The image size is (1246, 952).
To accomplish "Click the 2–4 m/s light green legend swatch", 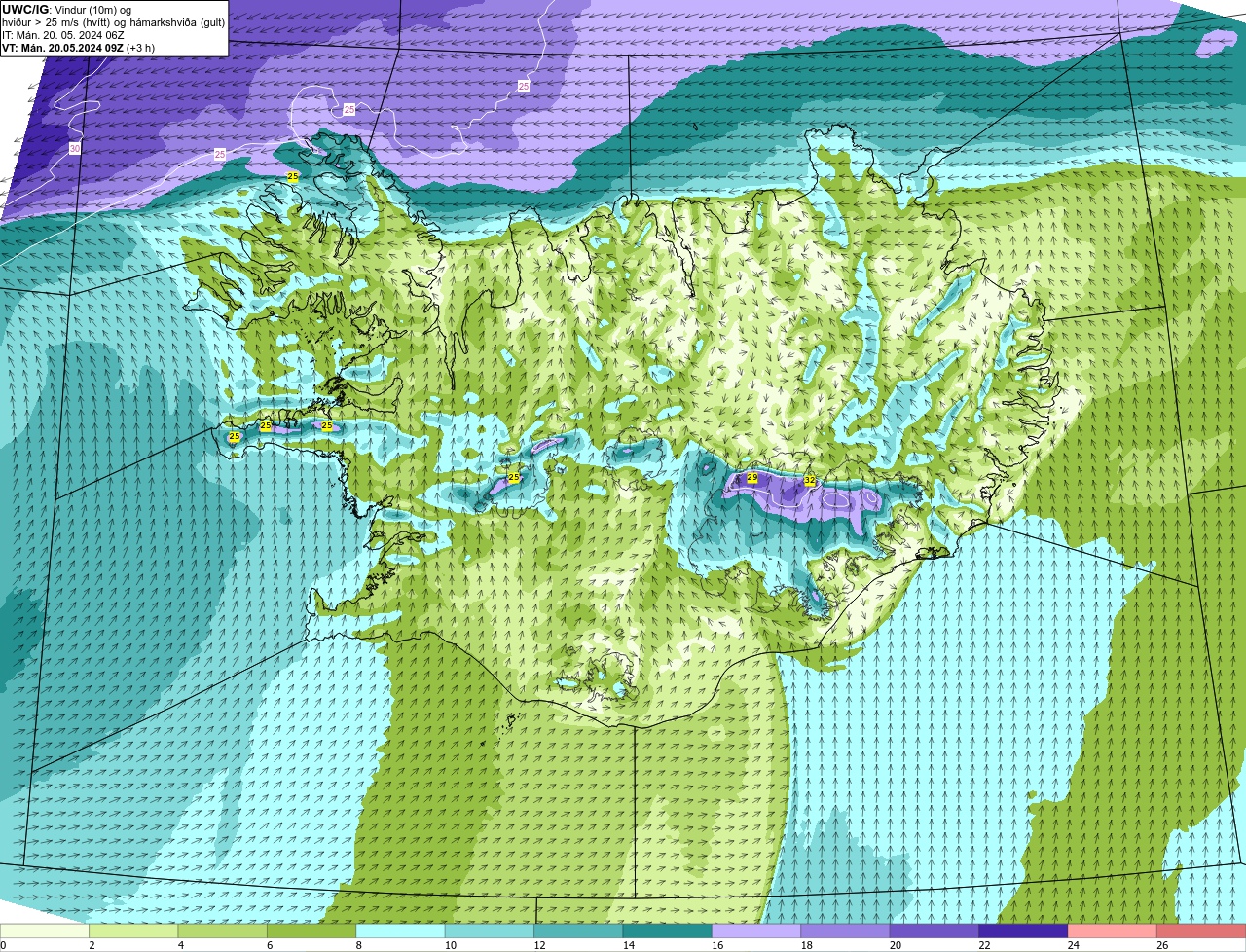I will click(x=134, y=932).
